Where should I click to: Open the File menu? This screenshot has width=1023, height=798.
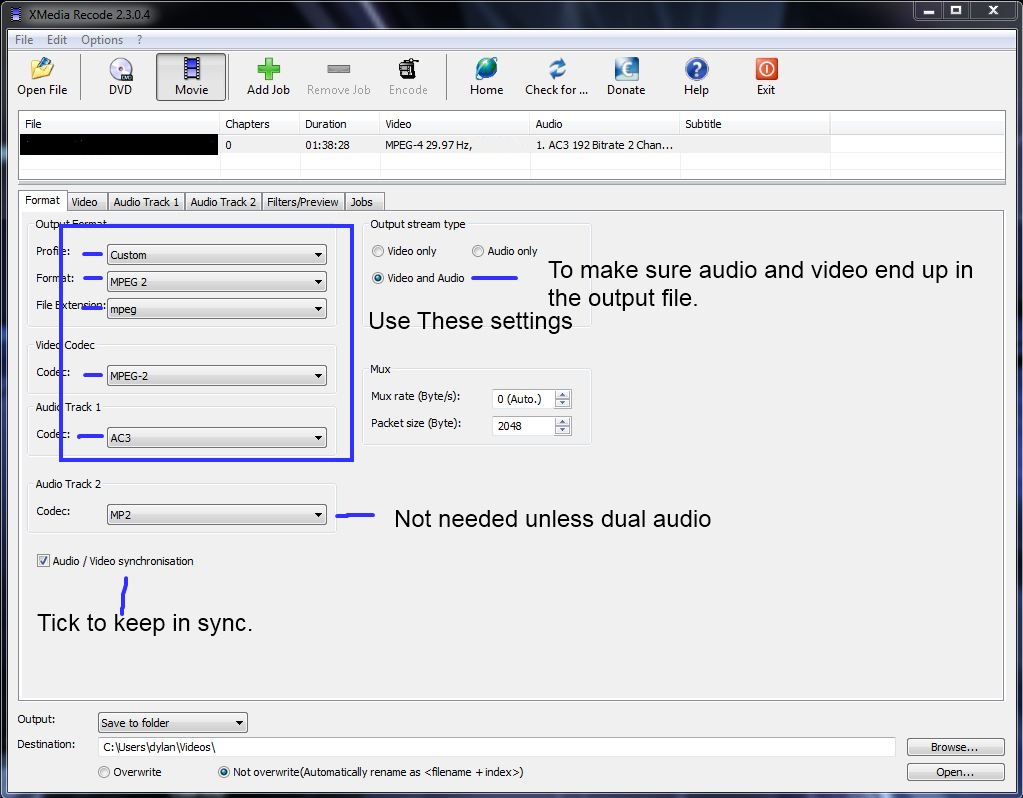(24, 40)
